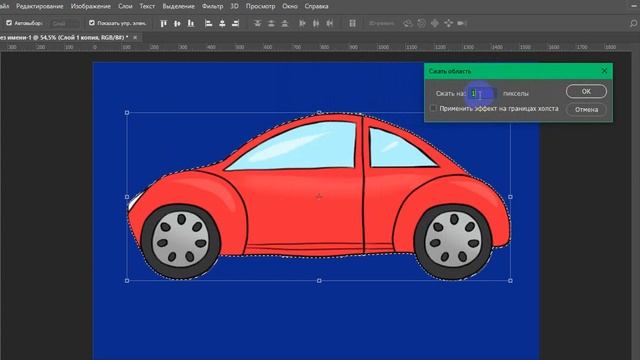Image resolution: width=640 pixels, height=360 pixels.
Task: Open the auto-select Слой dropdown
Action: coord(65,24)
